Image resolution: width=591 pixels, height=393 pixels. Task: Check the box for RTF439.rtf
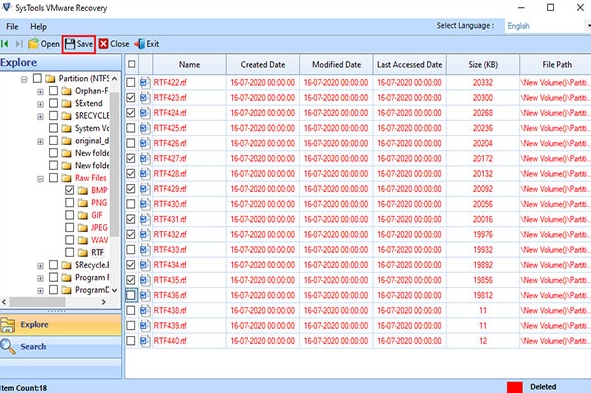coord(131,326)
